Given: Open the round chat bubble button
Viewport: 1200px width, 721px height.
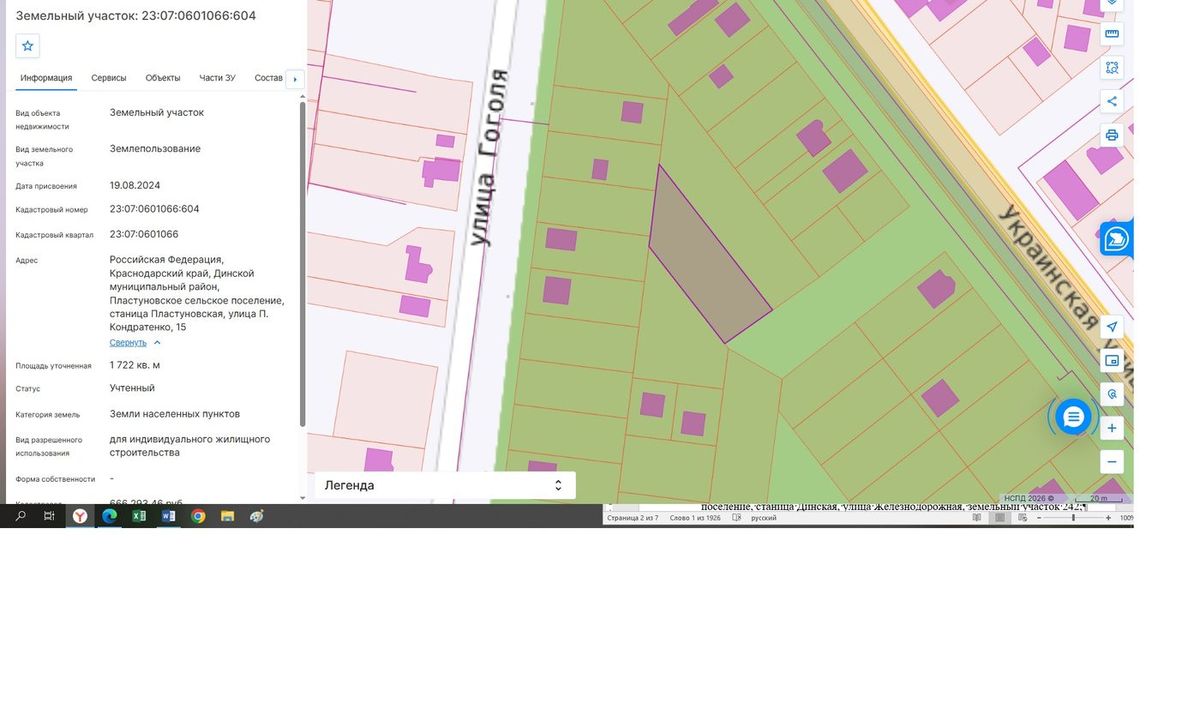Looking at the screenshot, I should [x=1073, y=416].
